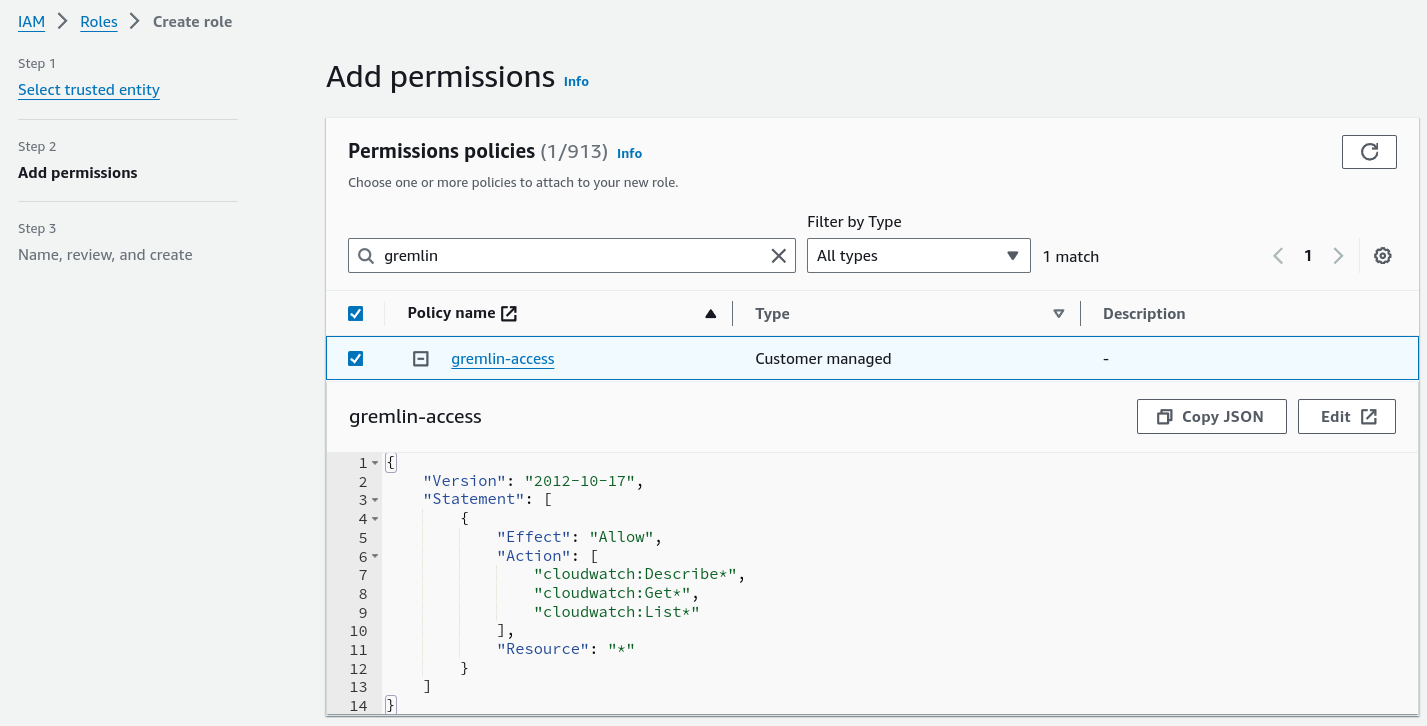Edit the gremlin-access policy
1427x726 pixels.
coord(1346,417)
